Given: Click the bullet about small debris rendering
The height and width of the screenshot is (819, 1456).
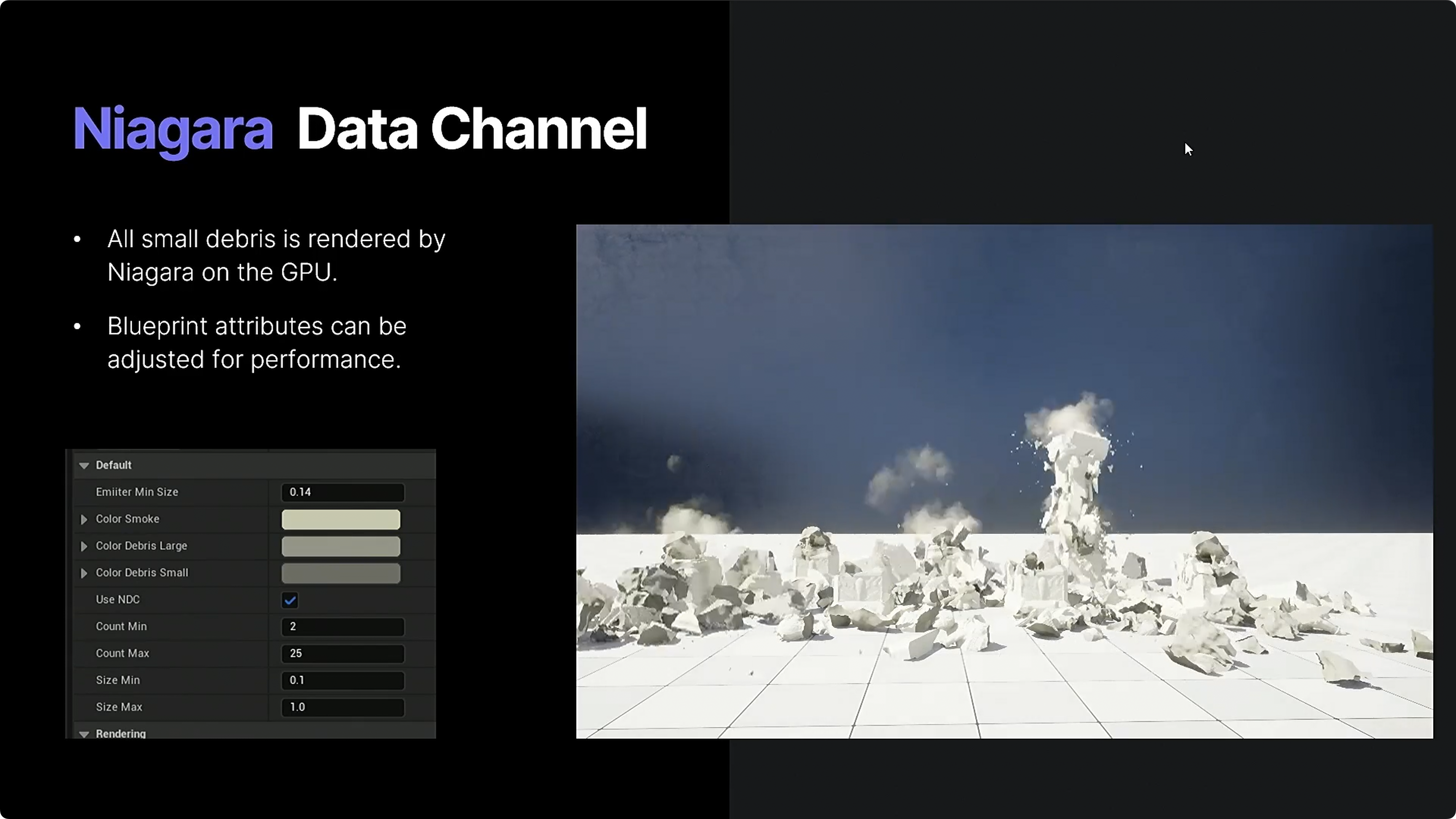Looking at the screenshot, I should click(276, 255).
